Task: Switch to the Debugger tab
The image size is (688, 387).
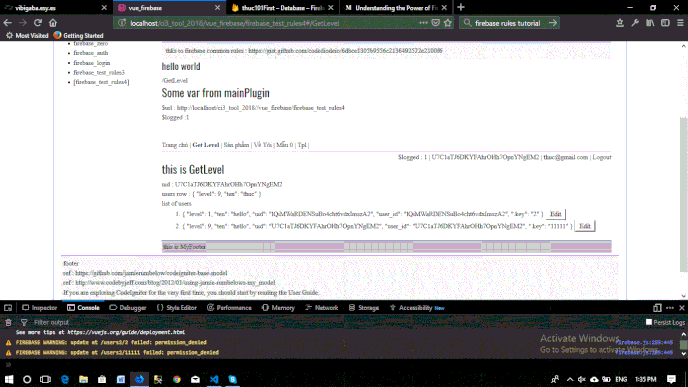Action: click(x=128, y=308)
